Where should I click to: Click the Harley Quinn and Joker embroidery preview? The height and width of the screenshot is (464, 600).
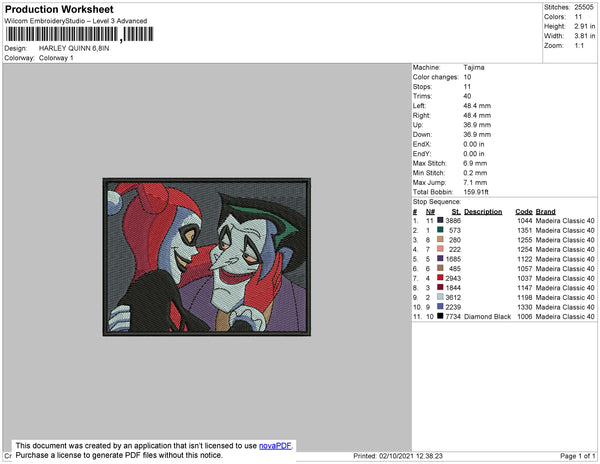[x=207, y=257]
